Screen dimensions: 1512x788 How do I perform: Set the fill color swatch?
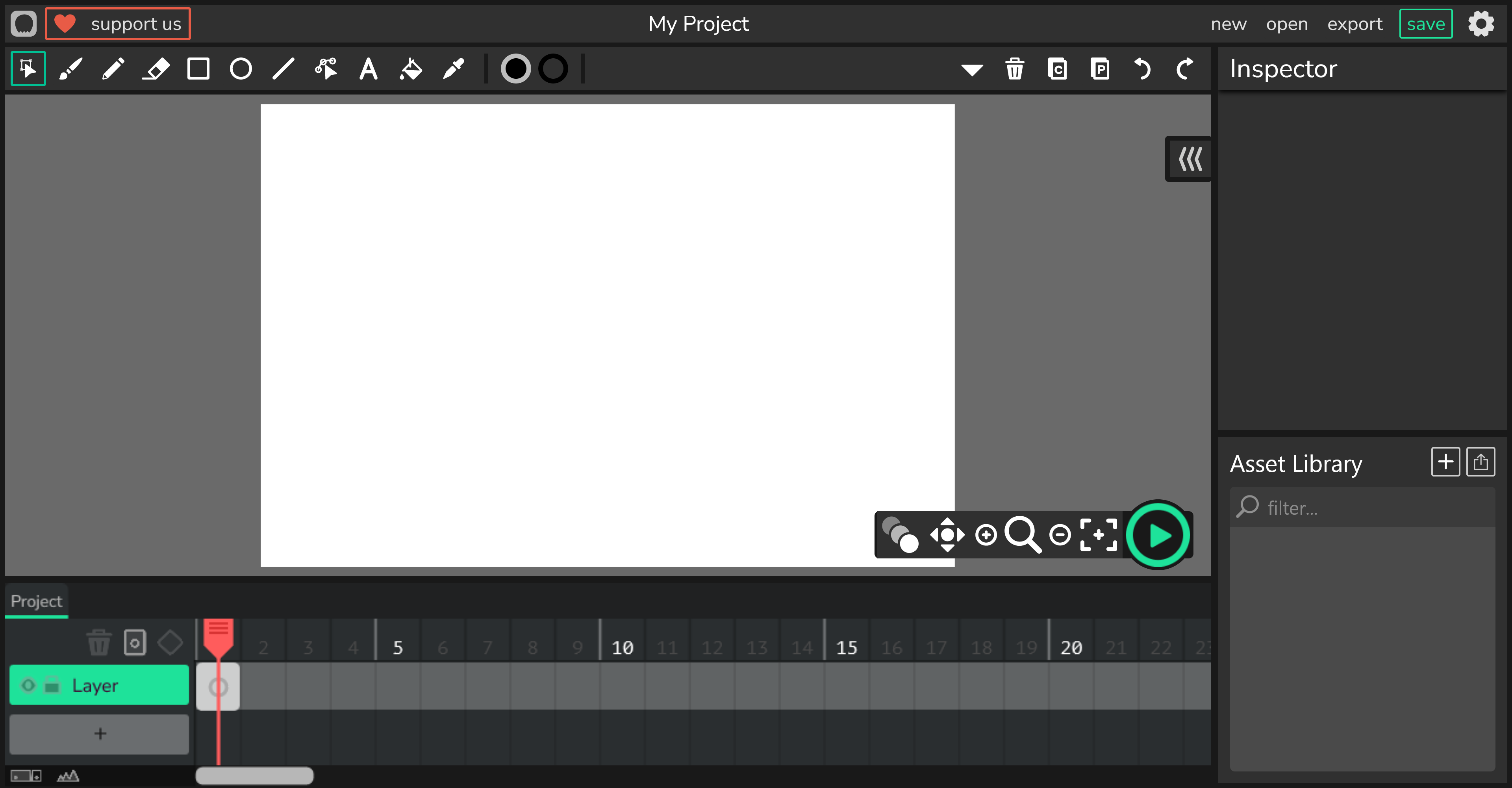[x=516, y=69]
